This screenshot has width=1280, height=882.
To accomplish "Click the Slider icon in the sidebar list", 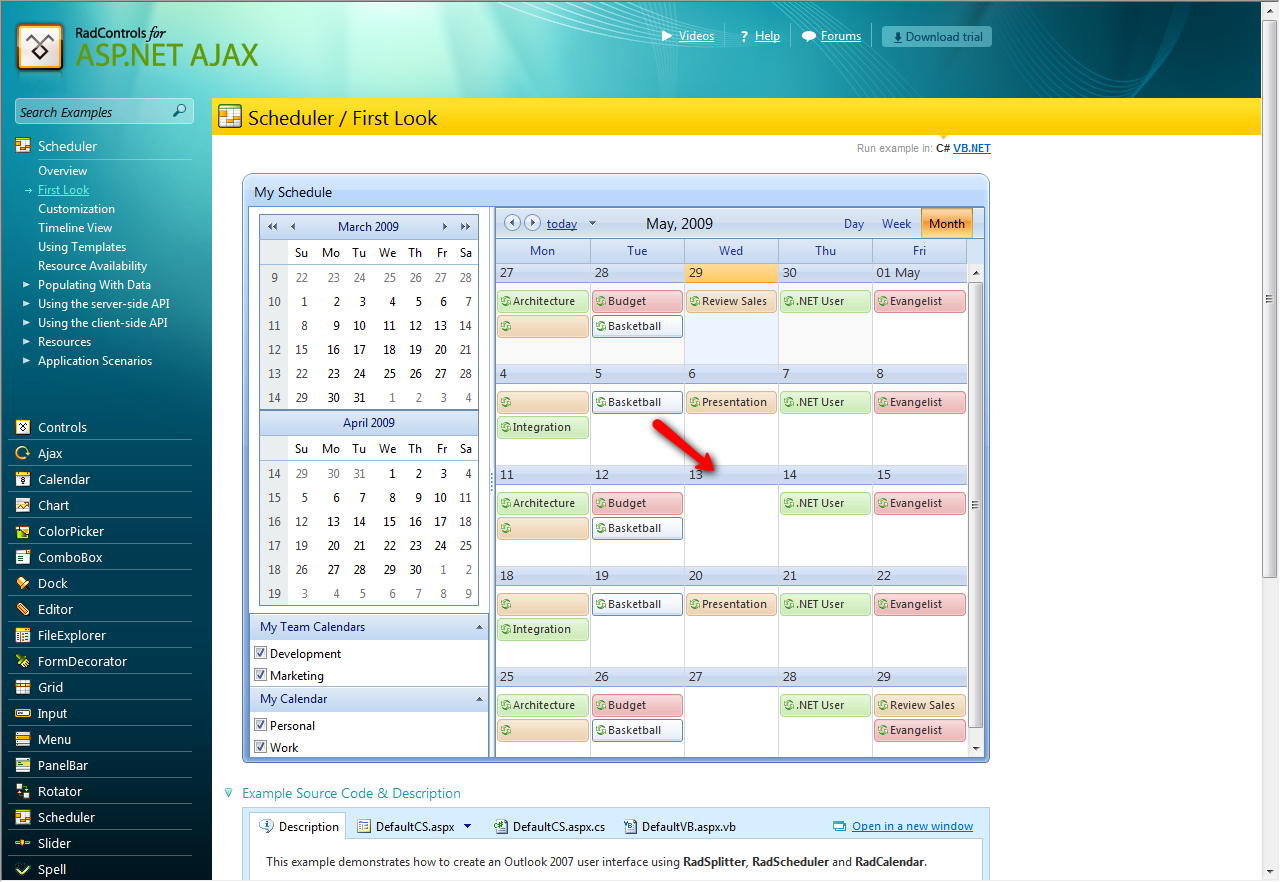I will tap(23, 843).
